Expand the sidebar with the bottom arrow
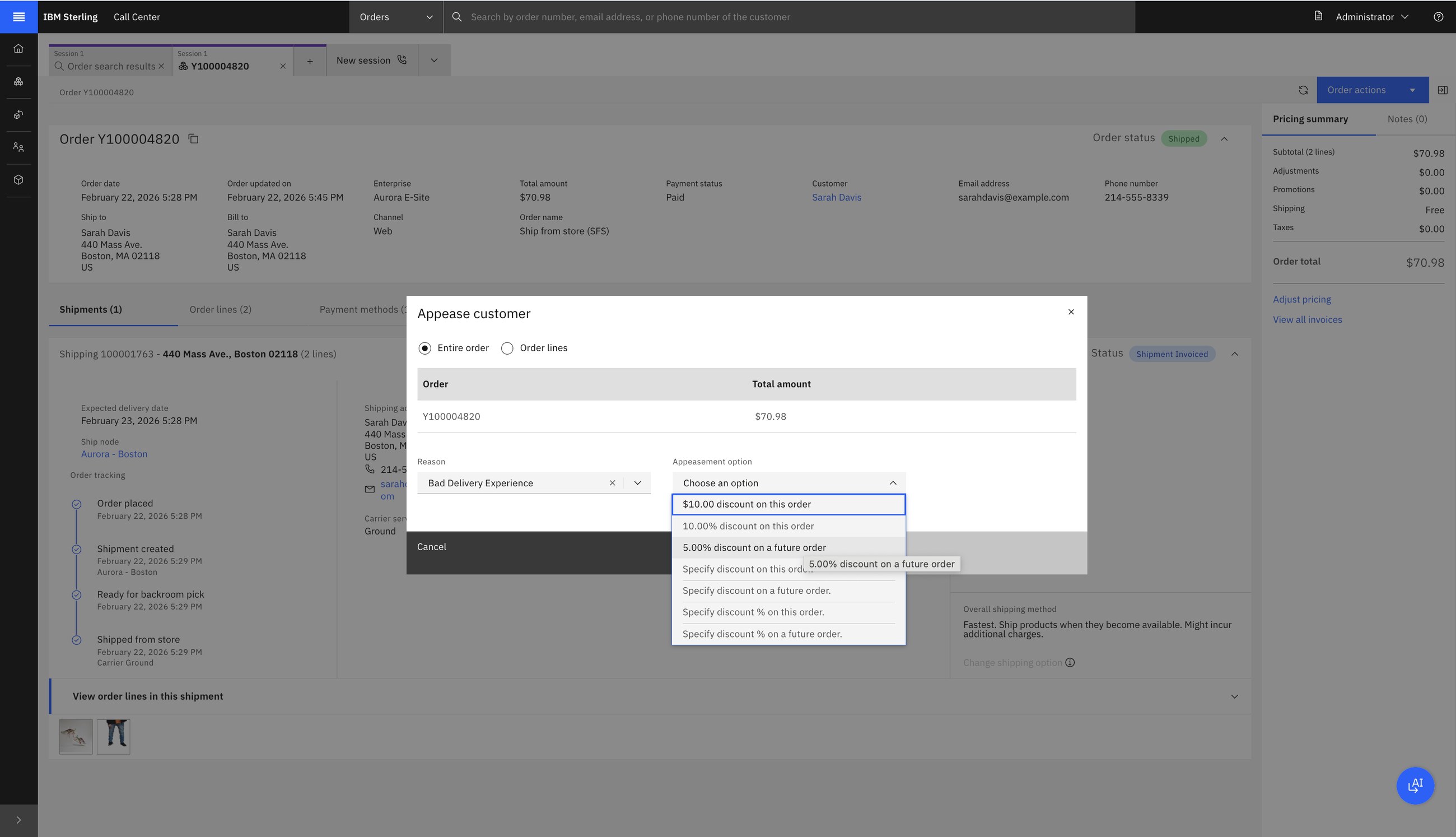Screen dimensions: 1456x837 tap(18, 820)
